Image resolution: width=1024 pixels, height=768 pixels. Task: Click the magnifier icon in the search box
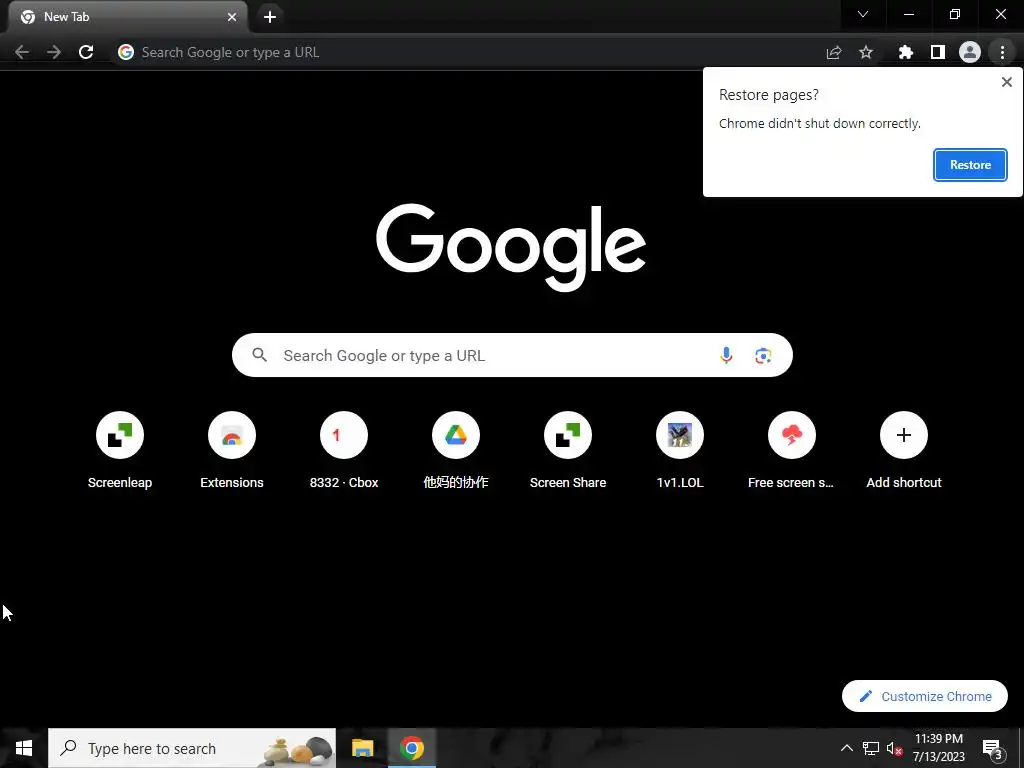(x=260, y=355)
